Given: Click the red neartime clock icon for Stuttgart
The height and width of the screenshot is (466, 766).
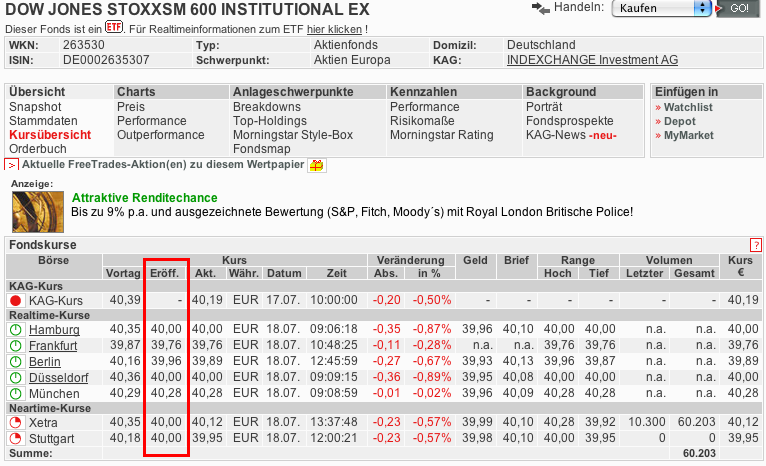Looking at the screenshot, I should 16,439.
